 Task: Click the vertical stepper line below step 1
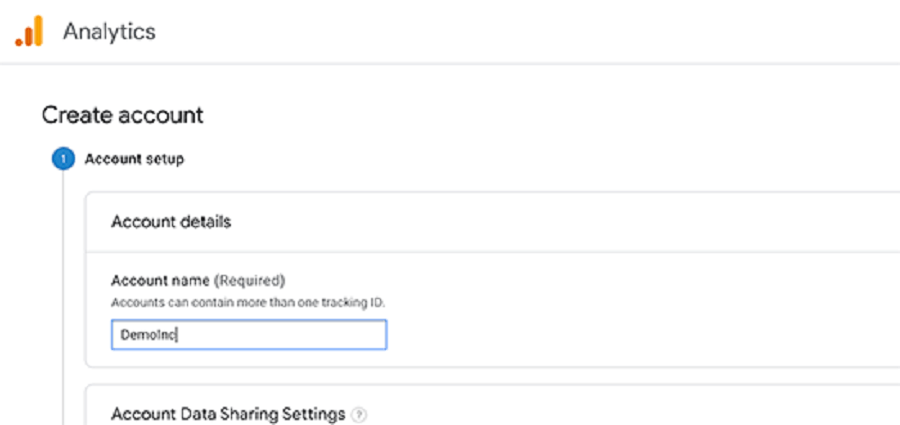point(63,298)
